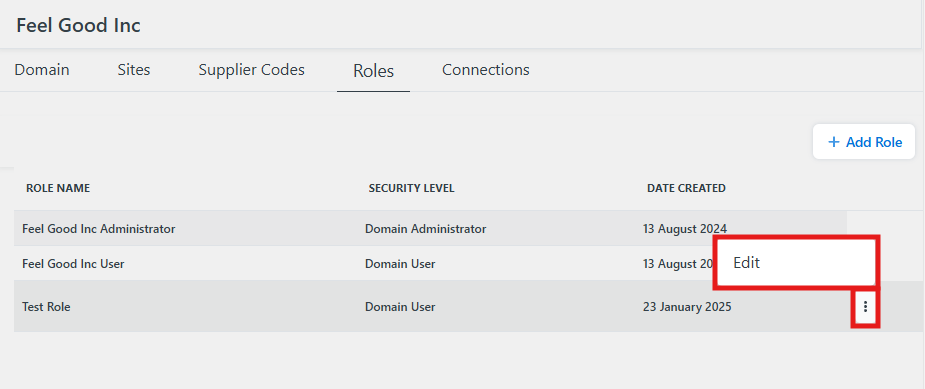
Task: Click the SECURITY LEVEL column header
Action: [411, 188]
